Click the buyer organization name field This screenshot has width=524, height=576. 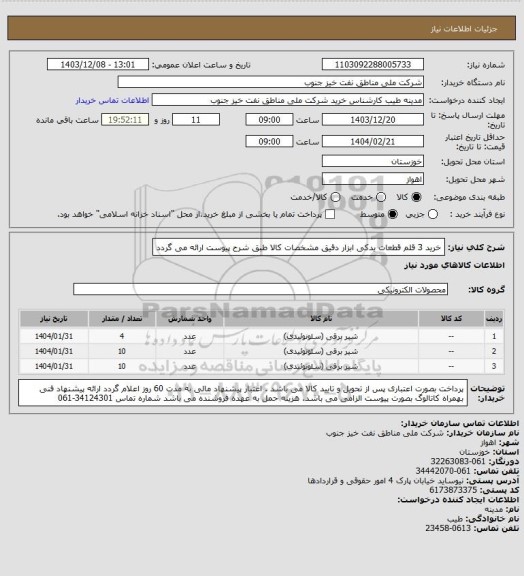(270, 82)
